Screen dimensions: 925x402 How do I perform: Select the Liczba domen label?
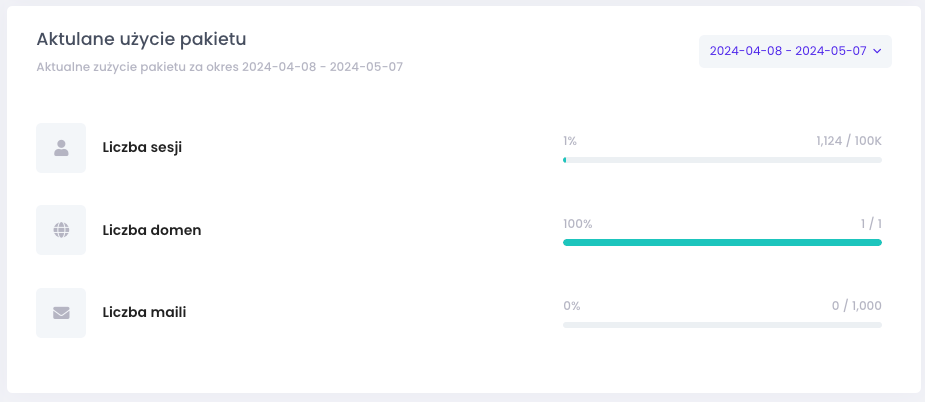pos(152,230)
